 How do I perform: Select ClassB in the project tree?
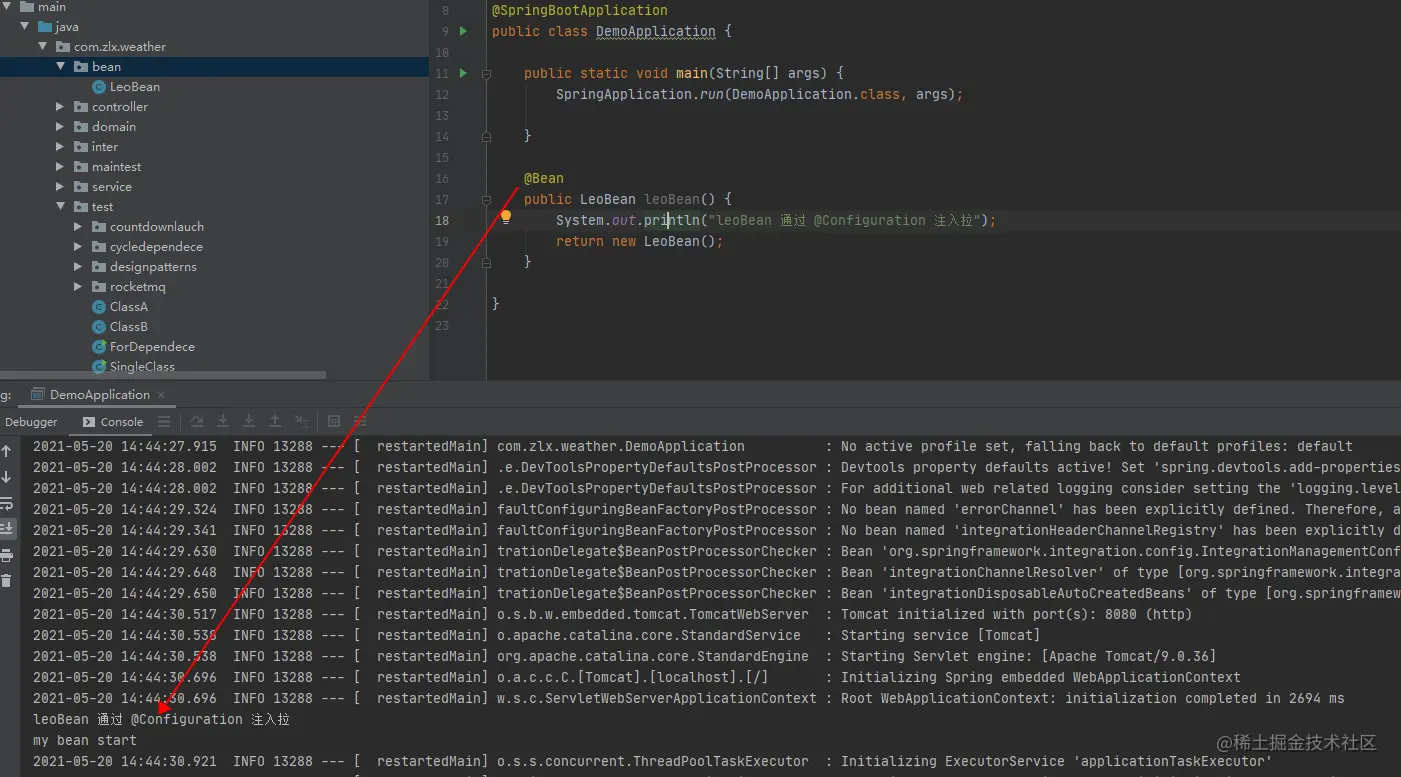tap(129, 327)
